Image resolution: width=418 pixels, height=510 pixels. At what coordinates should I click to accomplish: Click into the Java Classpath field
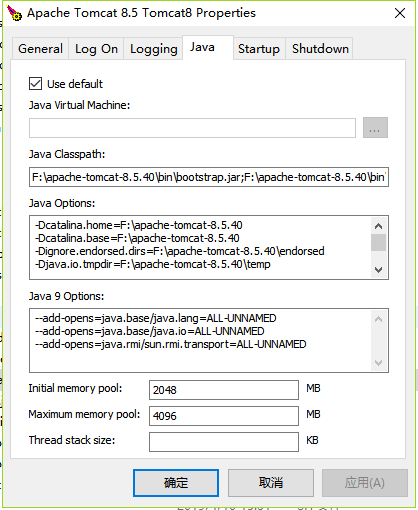tap(209, 177)
